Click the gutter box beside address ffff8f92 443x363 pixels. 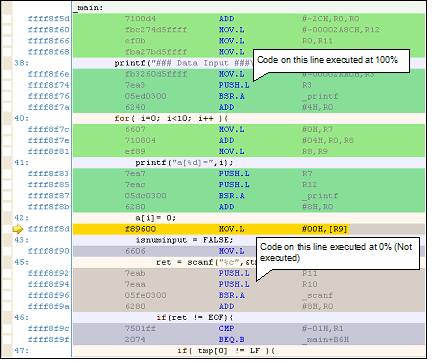[x=8, y=273]
